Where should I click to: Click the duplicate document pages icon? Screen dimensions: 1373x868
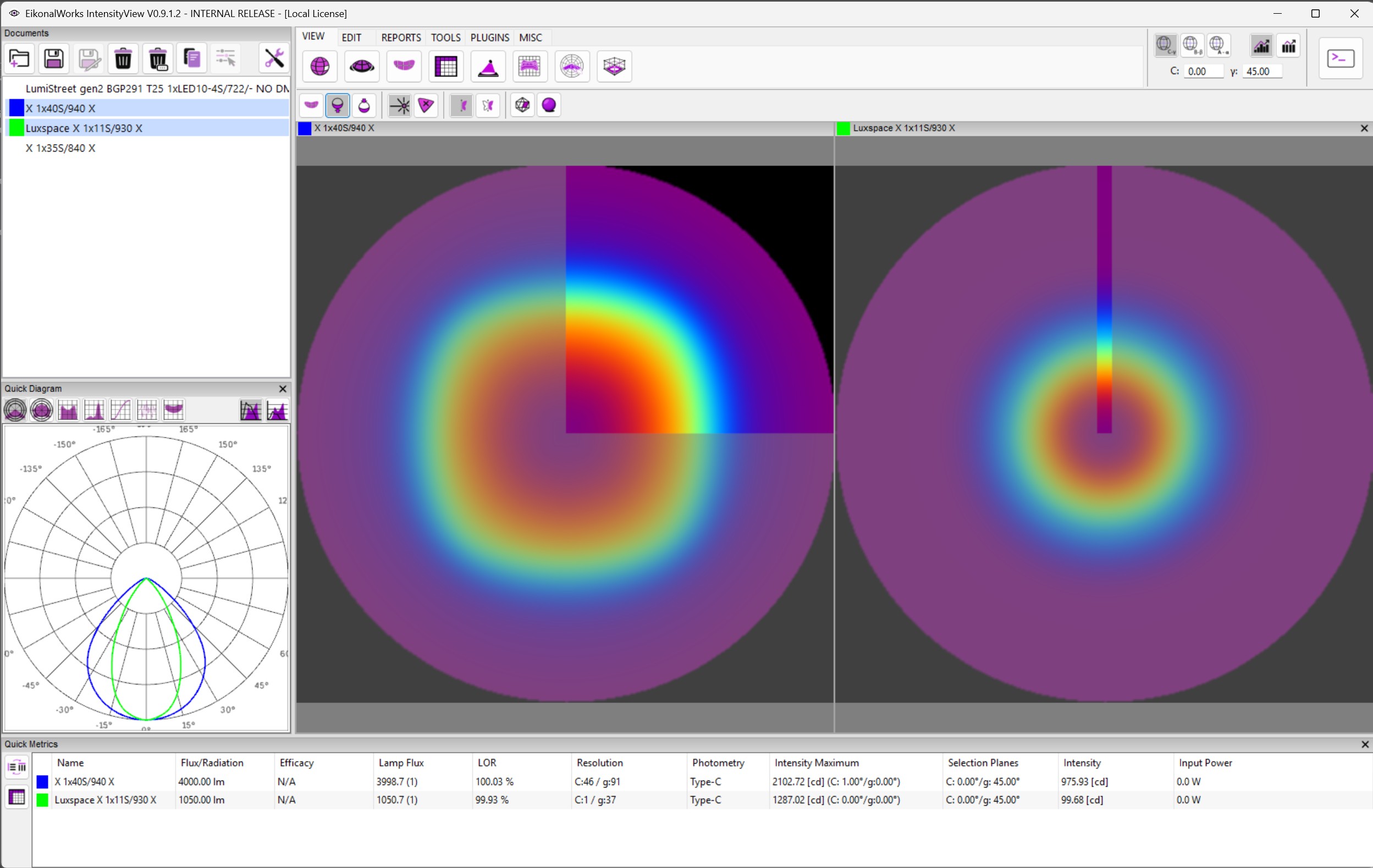192,58
